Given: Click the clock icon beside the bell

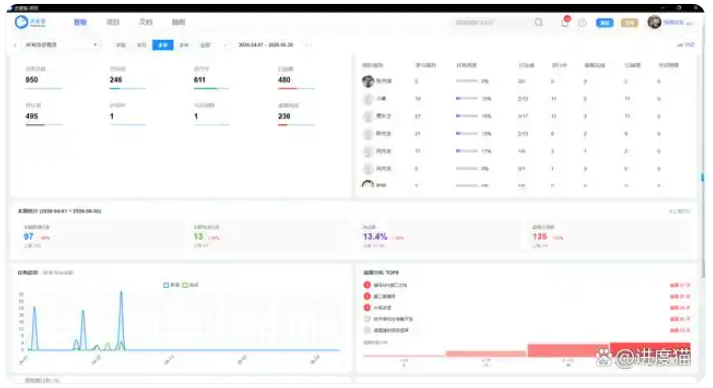Looking at the screenshot, I should 582,23.
